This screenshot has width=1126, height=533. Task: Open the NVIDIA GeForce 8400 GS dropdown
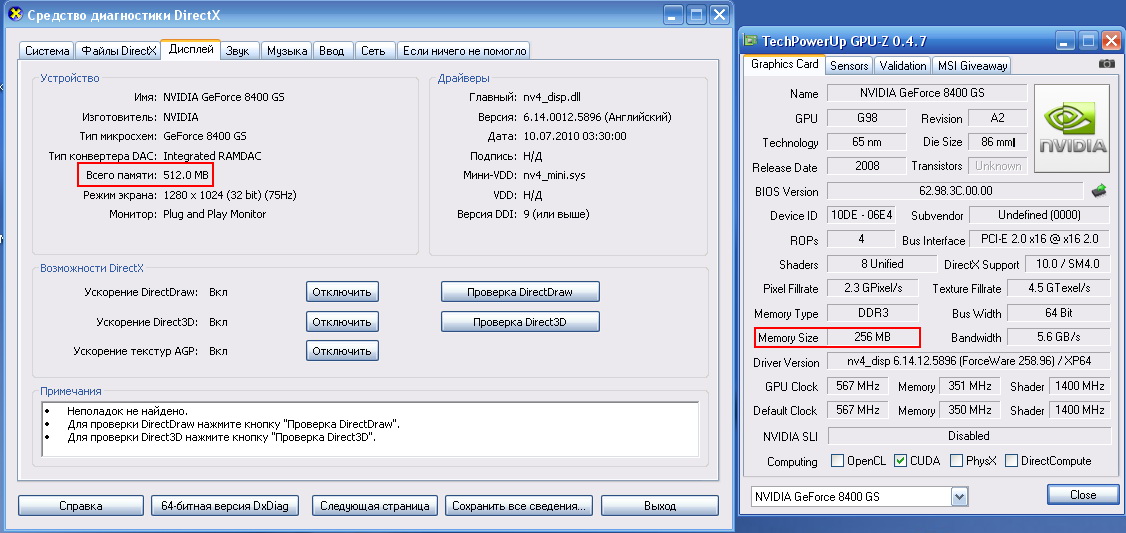pos(960,497)
